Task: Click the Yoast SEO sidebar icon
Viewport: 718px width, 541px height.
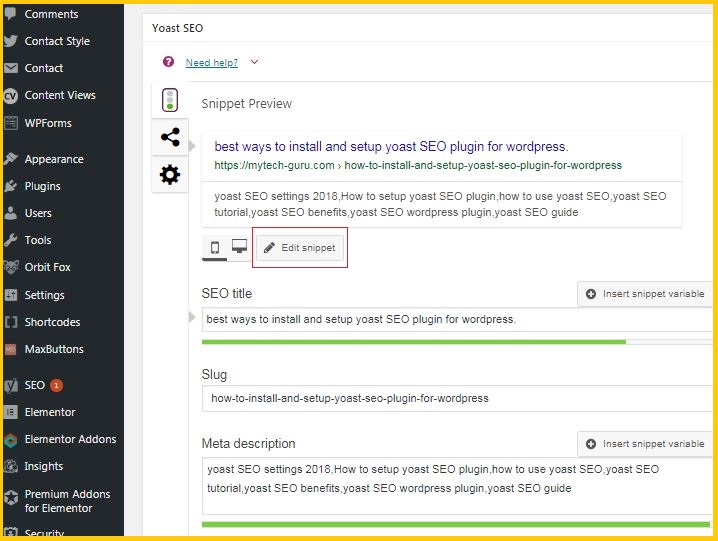Action: click(11, 385)
